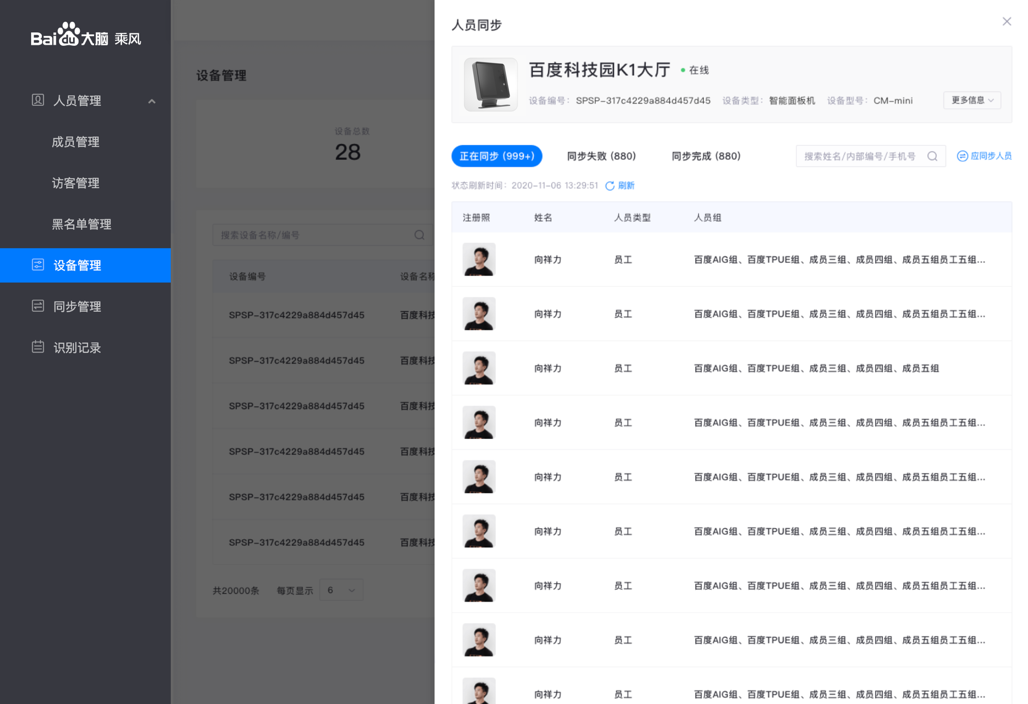Click the 识别记录 calendar icon
This screenshot has height=704, width=1028.
(38, 347)
